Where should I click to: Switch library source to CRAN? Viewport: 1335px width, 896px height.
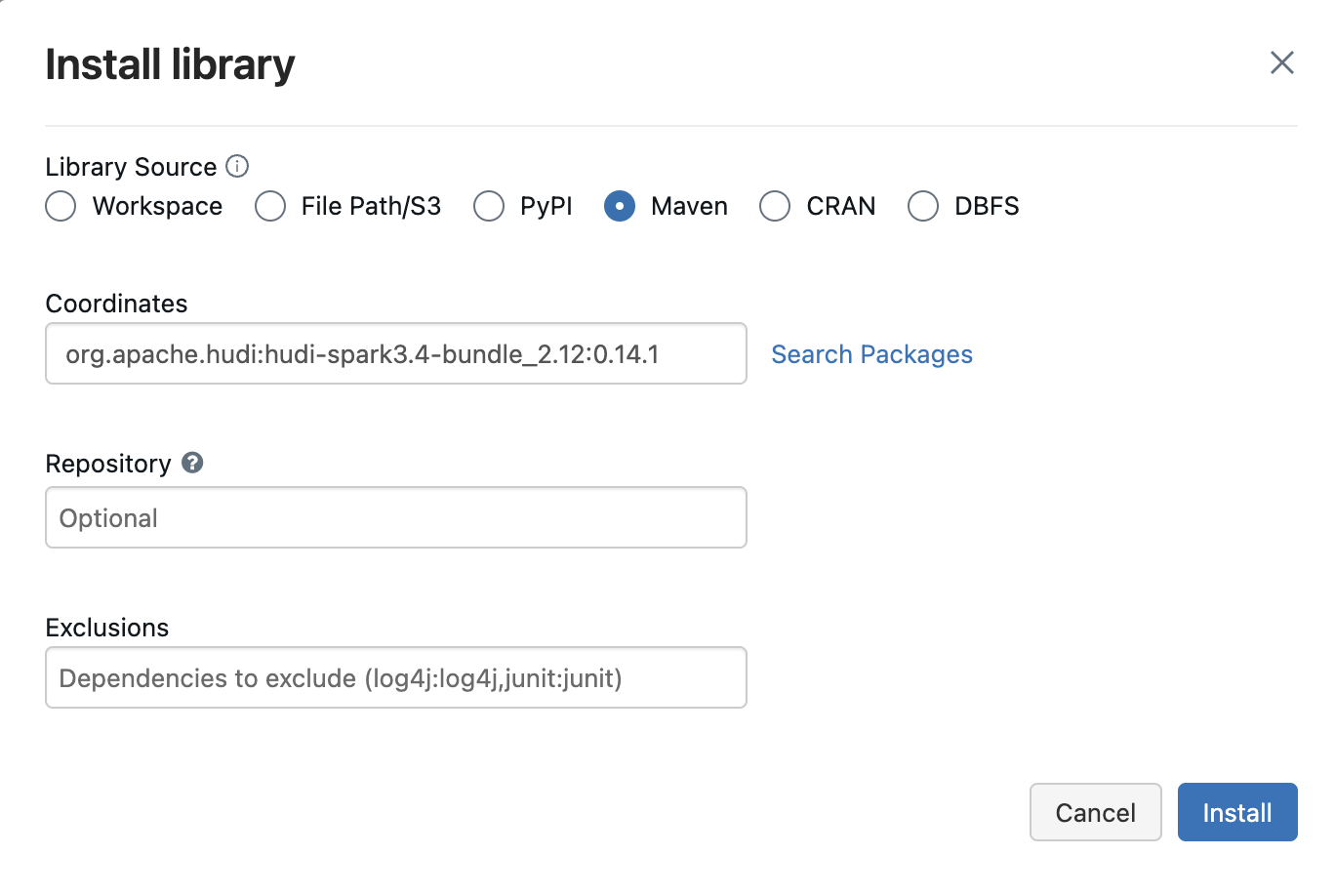pyautogui.click(x=775, y=206)
